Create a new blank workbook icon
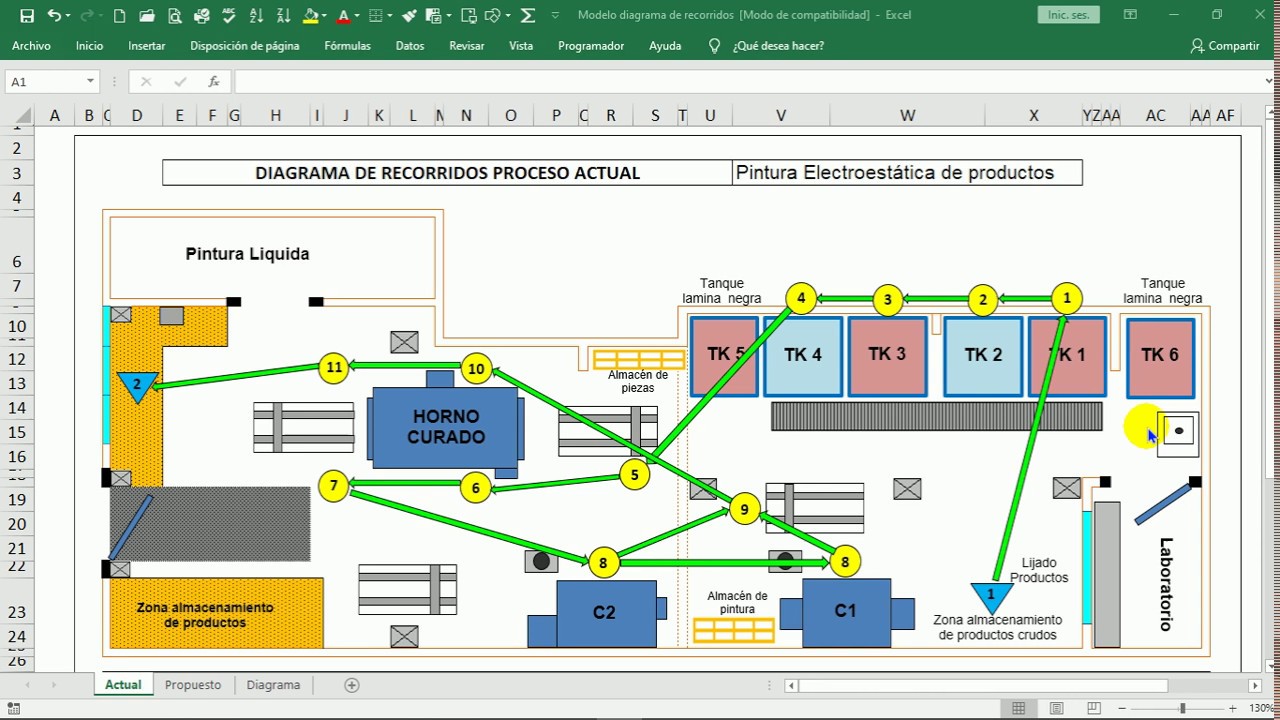Screen dimensions: 1280x720 point(120,15)
